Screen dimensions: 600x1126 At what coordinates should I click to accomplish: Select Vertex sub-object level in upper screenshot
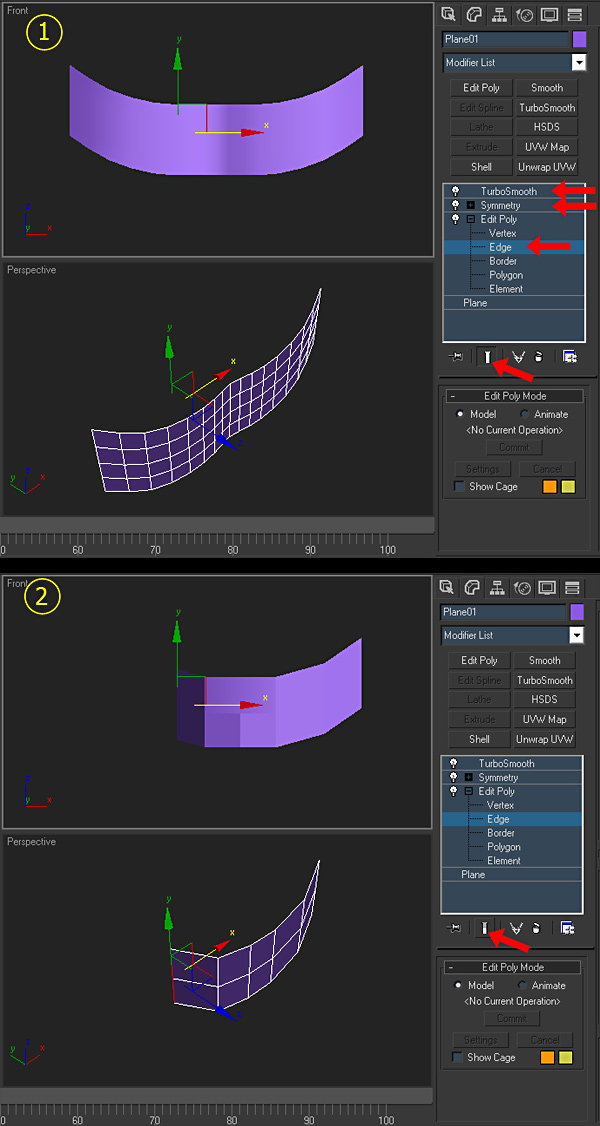pyautogui.click(x=502, y=233)
